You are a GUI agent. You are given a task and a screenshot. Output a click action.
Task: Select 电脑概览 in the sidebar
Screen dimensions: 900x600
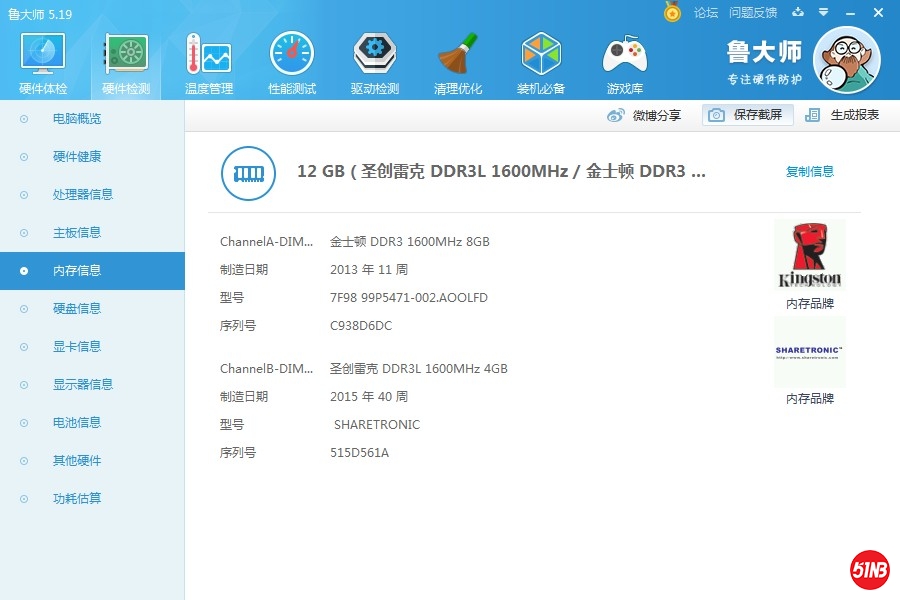[77, 119]
